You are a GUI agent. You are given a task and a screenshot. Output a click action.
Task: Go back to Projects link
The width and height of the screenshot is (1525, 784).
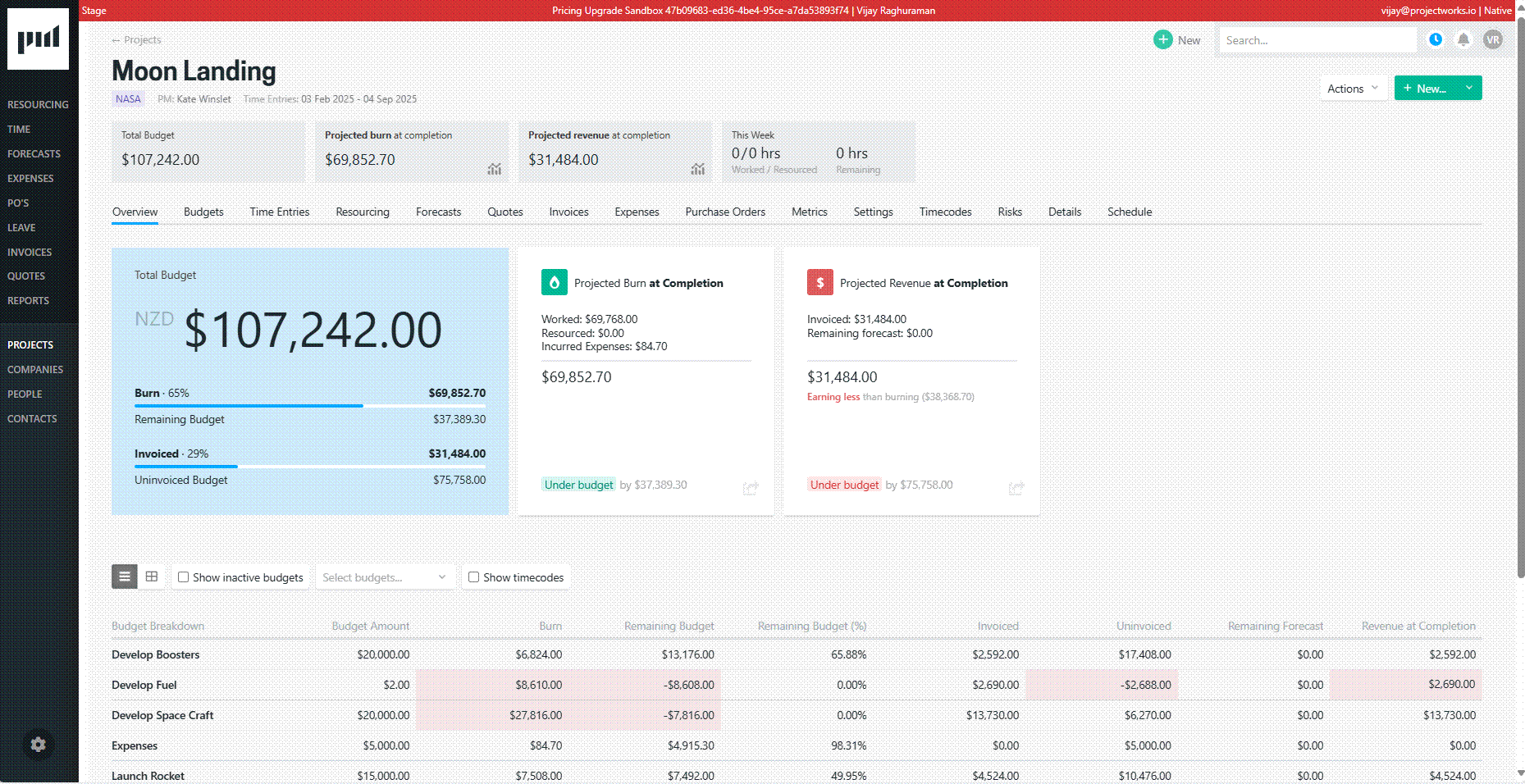tap(136, 39)
